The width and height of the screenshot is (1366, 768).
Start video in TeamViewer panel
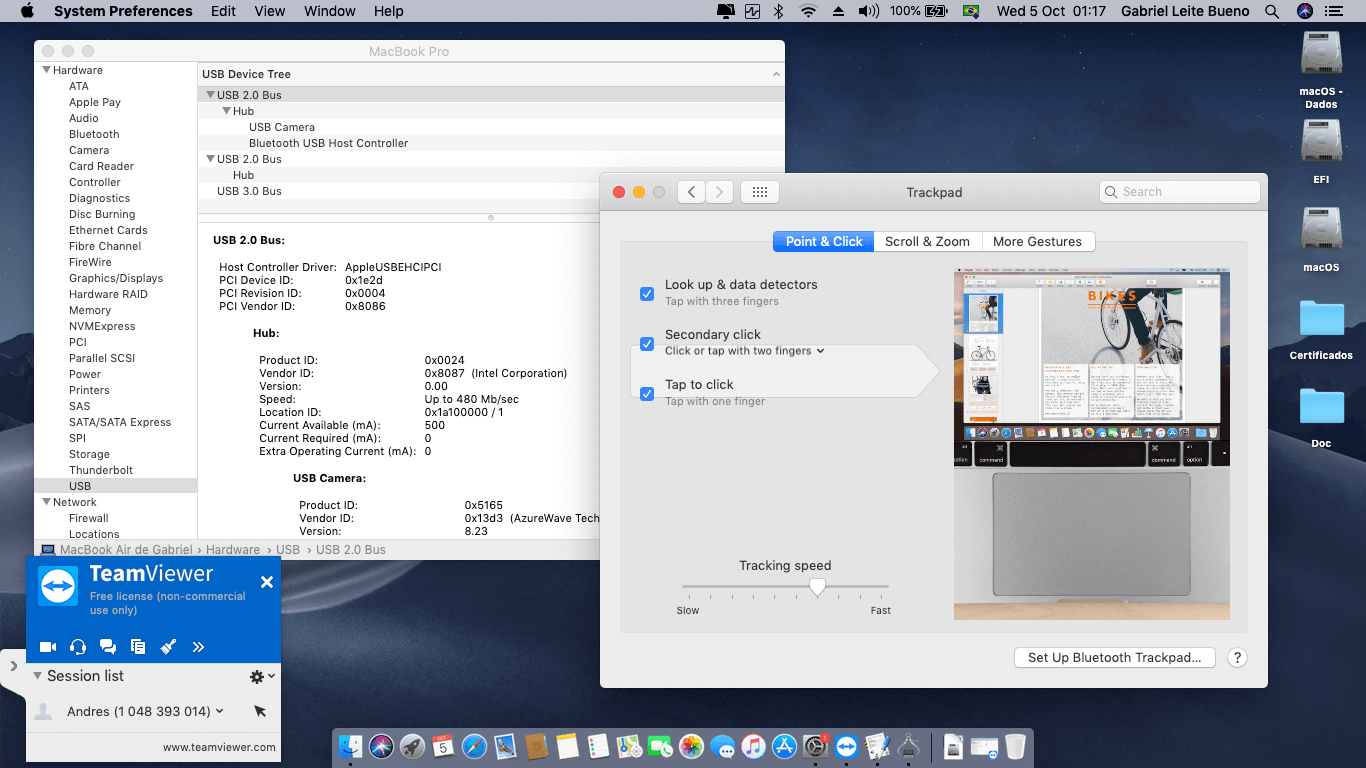point(47,647)
